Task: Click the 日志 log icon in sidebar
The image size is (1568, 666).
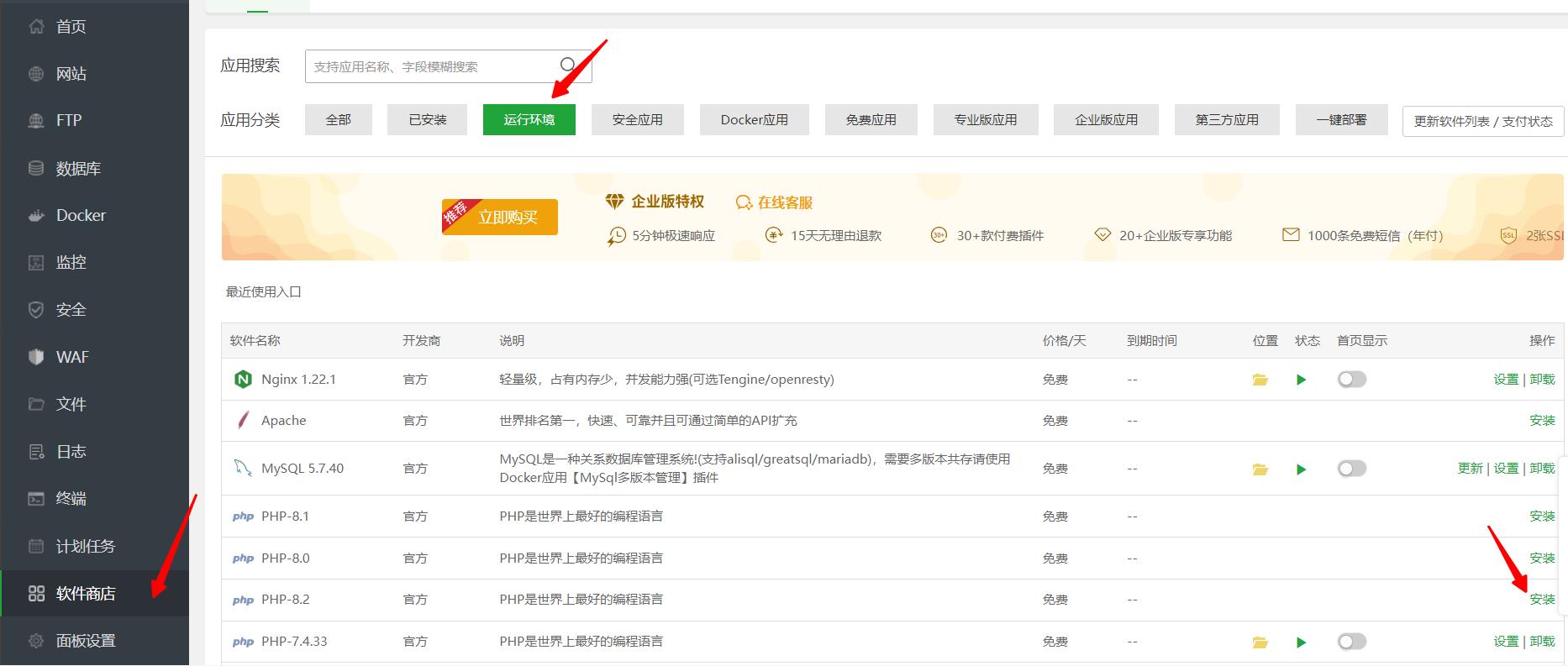Action: click(x=36, y=452)
